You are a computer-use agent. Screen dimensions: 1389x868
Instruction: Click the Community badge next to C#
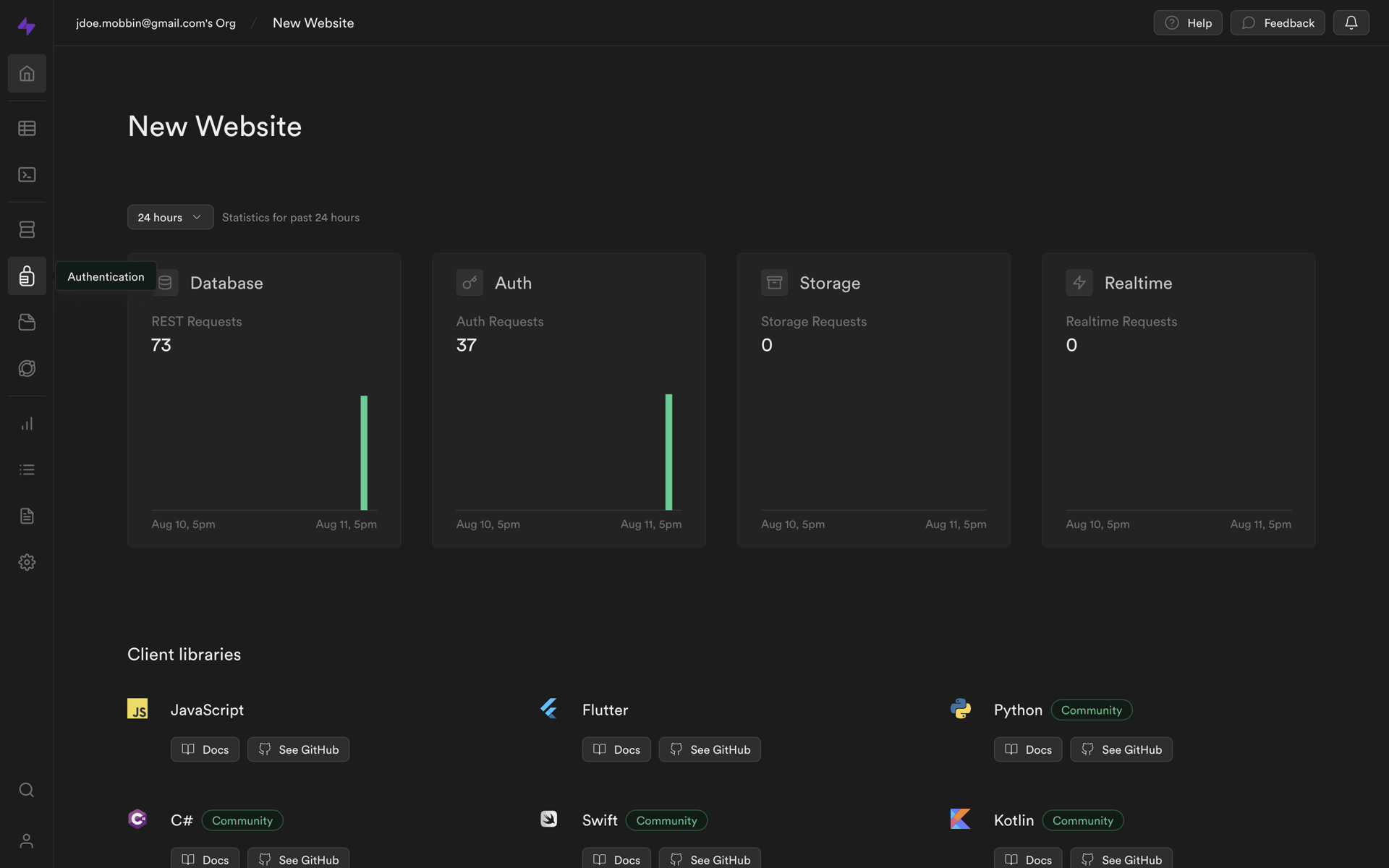tap(242, 820)
